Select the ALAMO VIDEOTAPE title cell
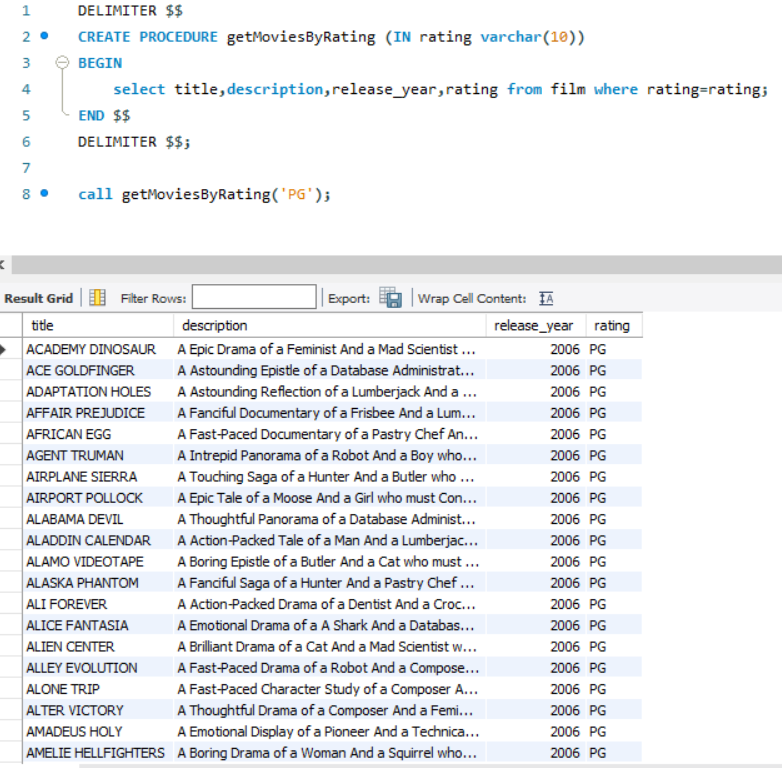The width and height of the screenshot is (782, 770). coord(98,562)
